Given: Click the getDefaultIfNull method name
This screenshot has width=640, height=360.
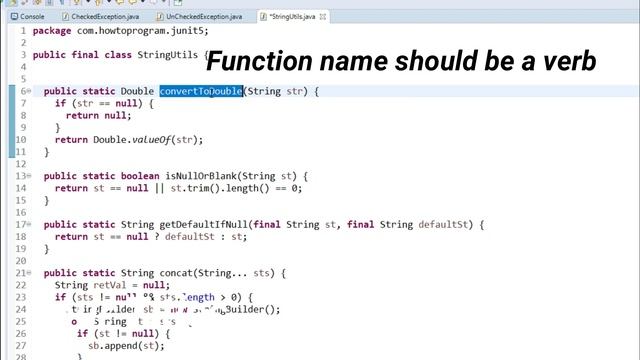Looking at the screenshot, I should (204, 224).
